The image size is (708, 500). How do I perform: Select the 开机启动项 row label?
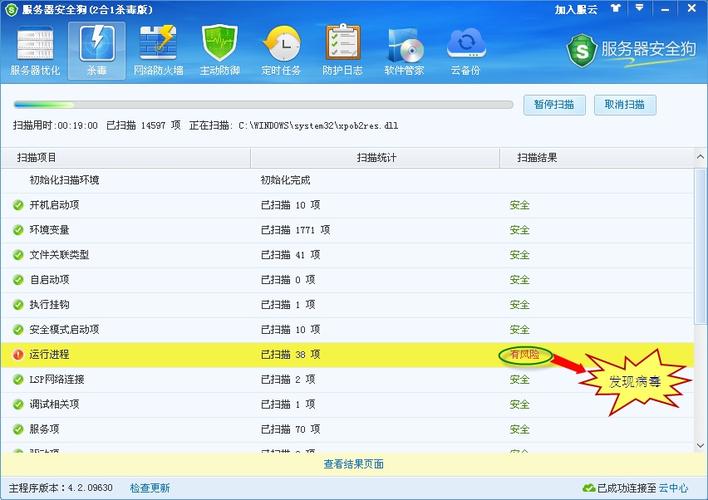pos(54,205)
